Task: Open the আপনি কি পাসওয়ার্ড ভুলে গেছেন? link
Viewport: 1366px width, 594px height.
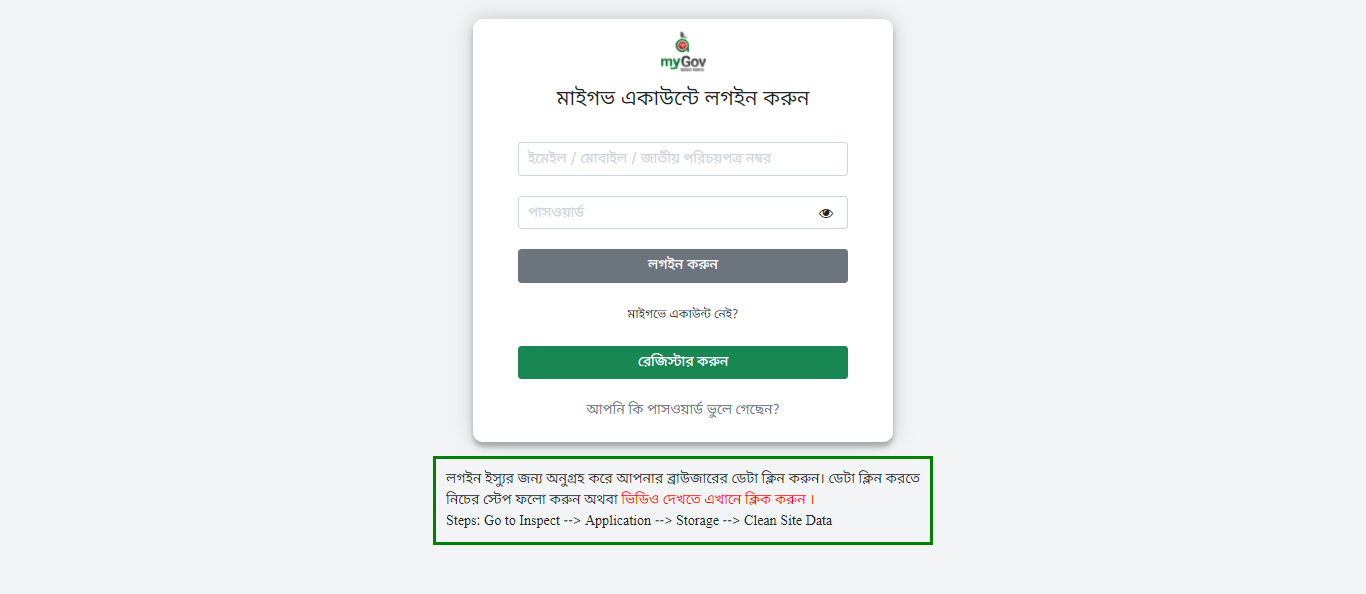Action: [x=683, y=409]
